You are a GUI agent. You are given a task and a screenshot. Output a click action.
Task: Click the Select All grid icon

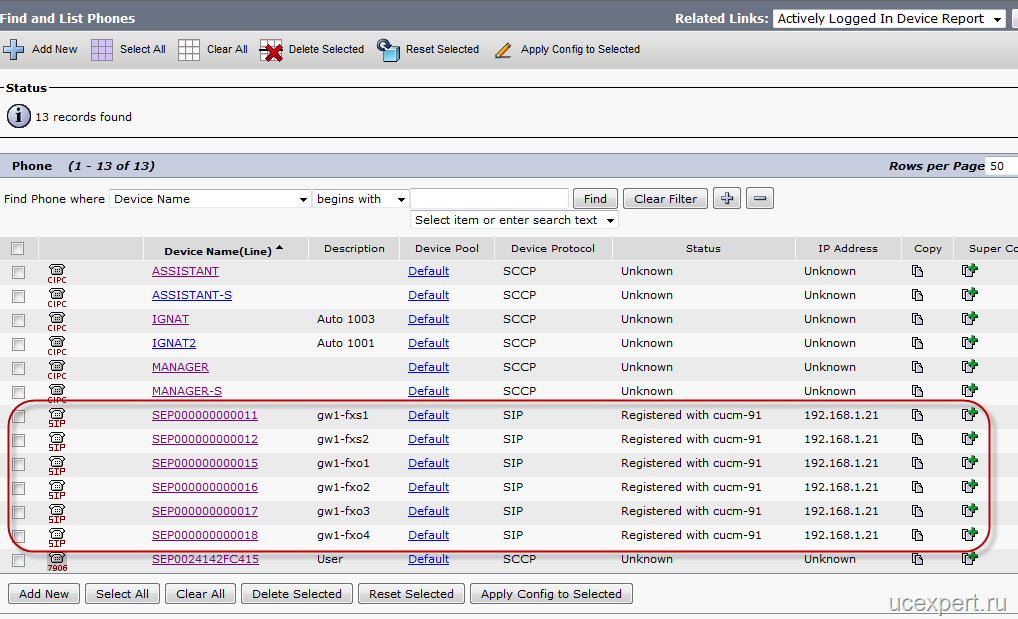tap(102, 49)
